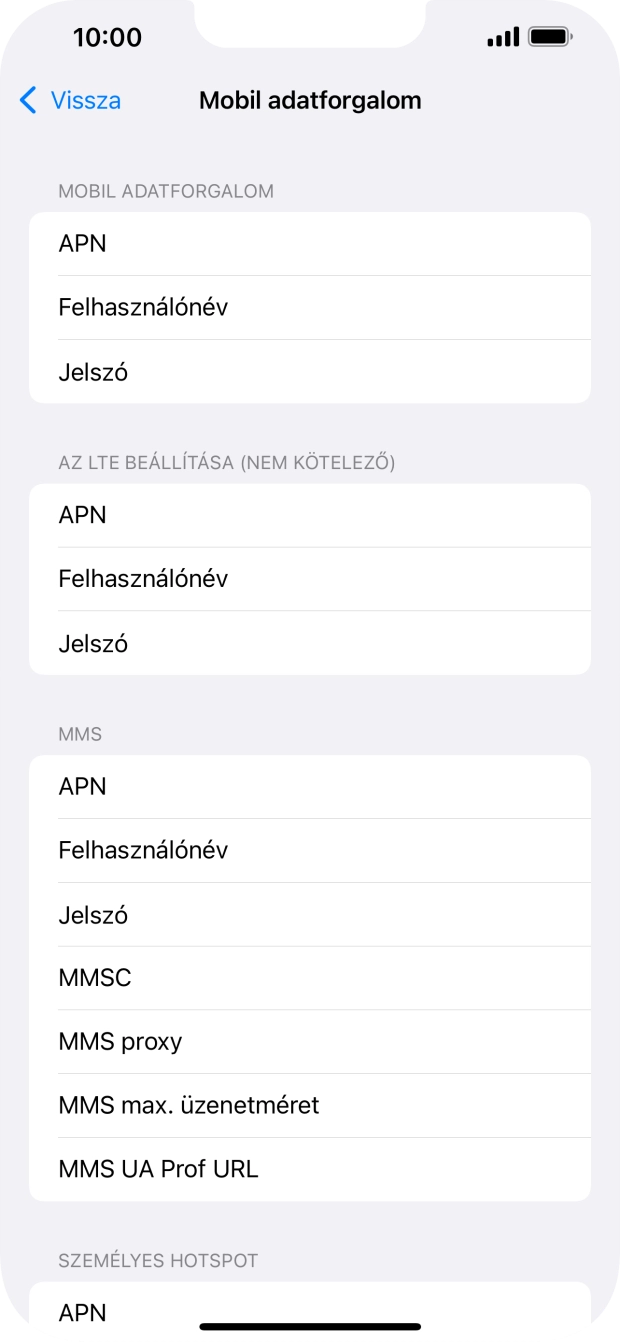
Task: Tap the Jelszó field in the LTE section
Action: coord(310,643)
